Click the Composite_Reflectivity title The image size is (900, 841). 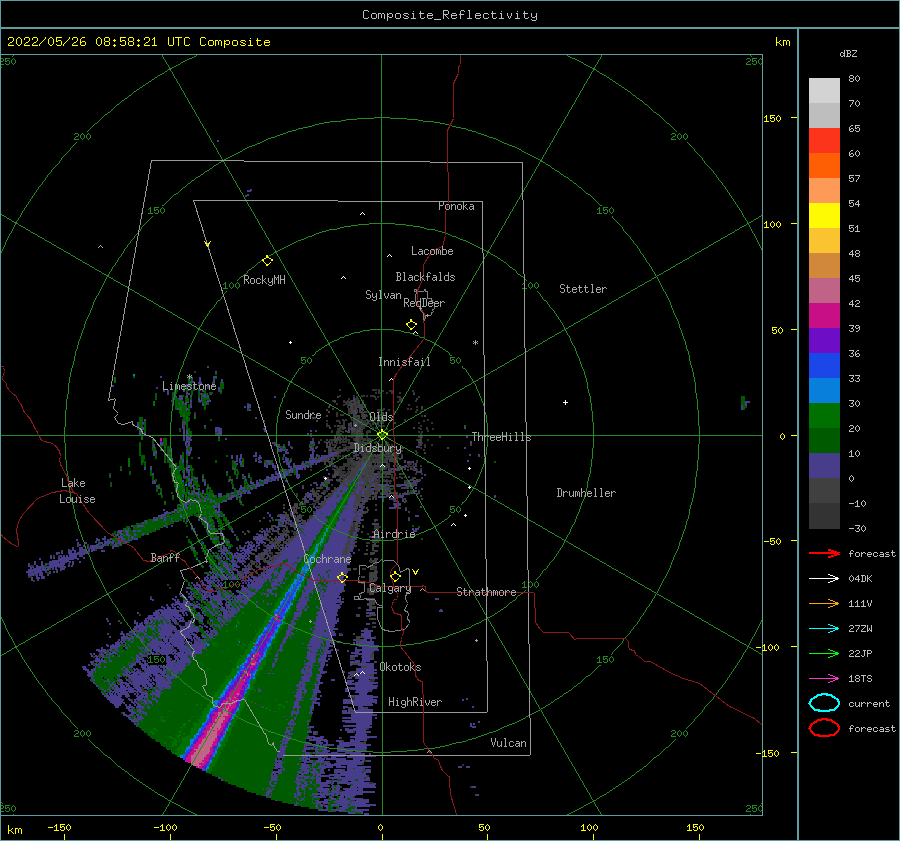[449, 15]
